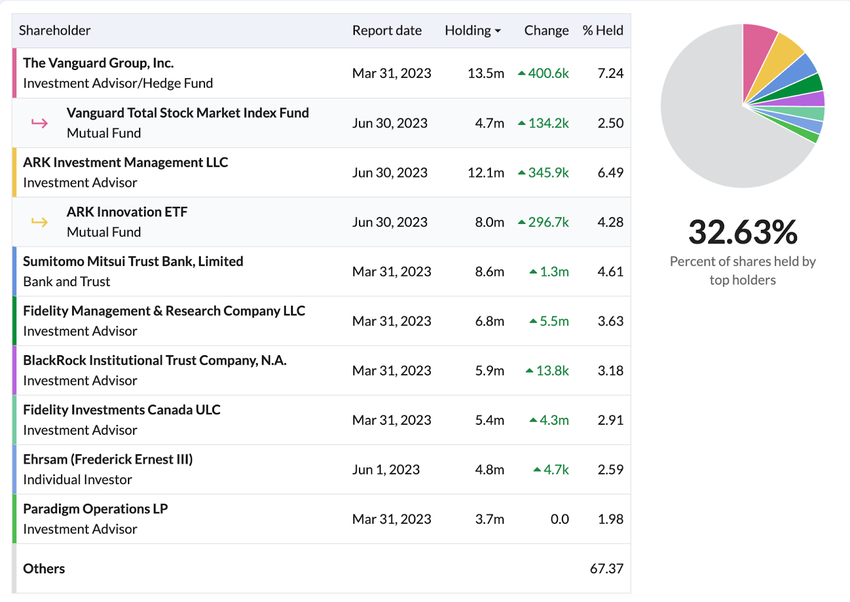Click the yellow sub-fund arrow beside ARK Innovation ETF
The image size is (850, 602).
click(40, 222)
